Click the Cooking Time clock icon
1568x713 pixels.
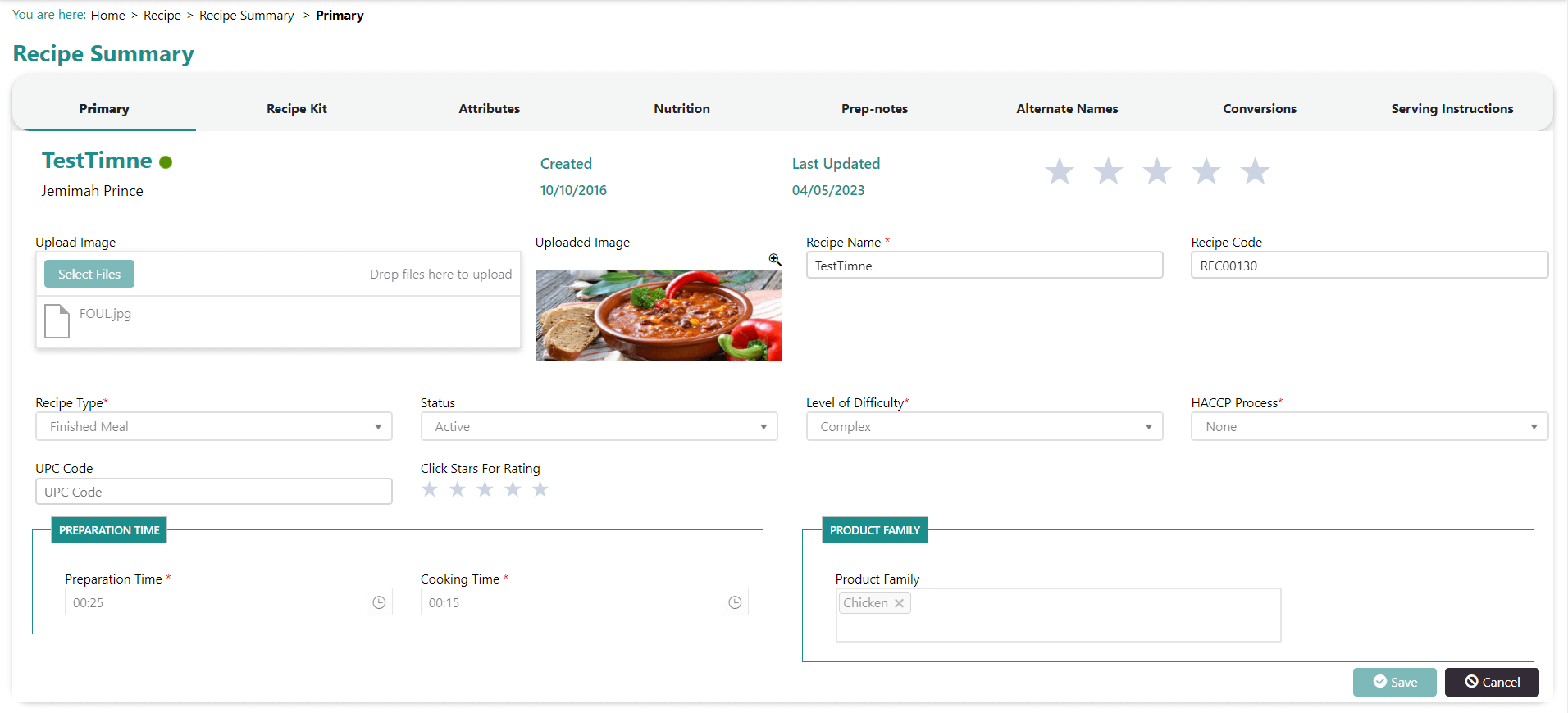tap(735, 602)
